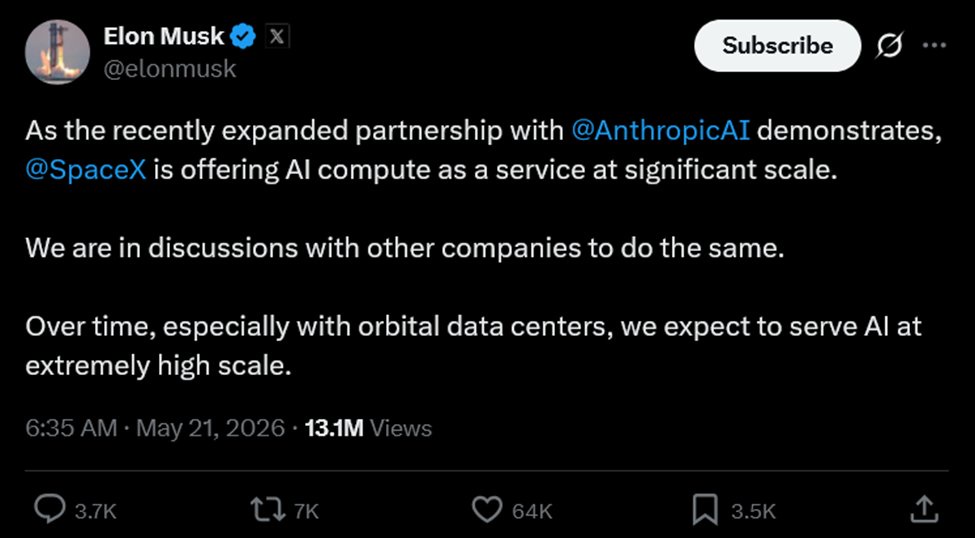Open the @SpaceX mention link
The image size is (975, 538).
click(x=86, y=170)
